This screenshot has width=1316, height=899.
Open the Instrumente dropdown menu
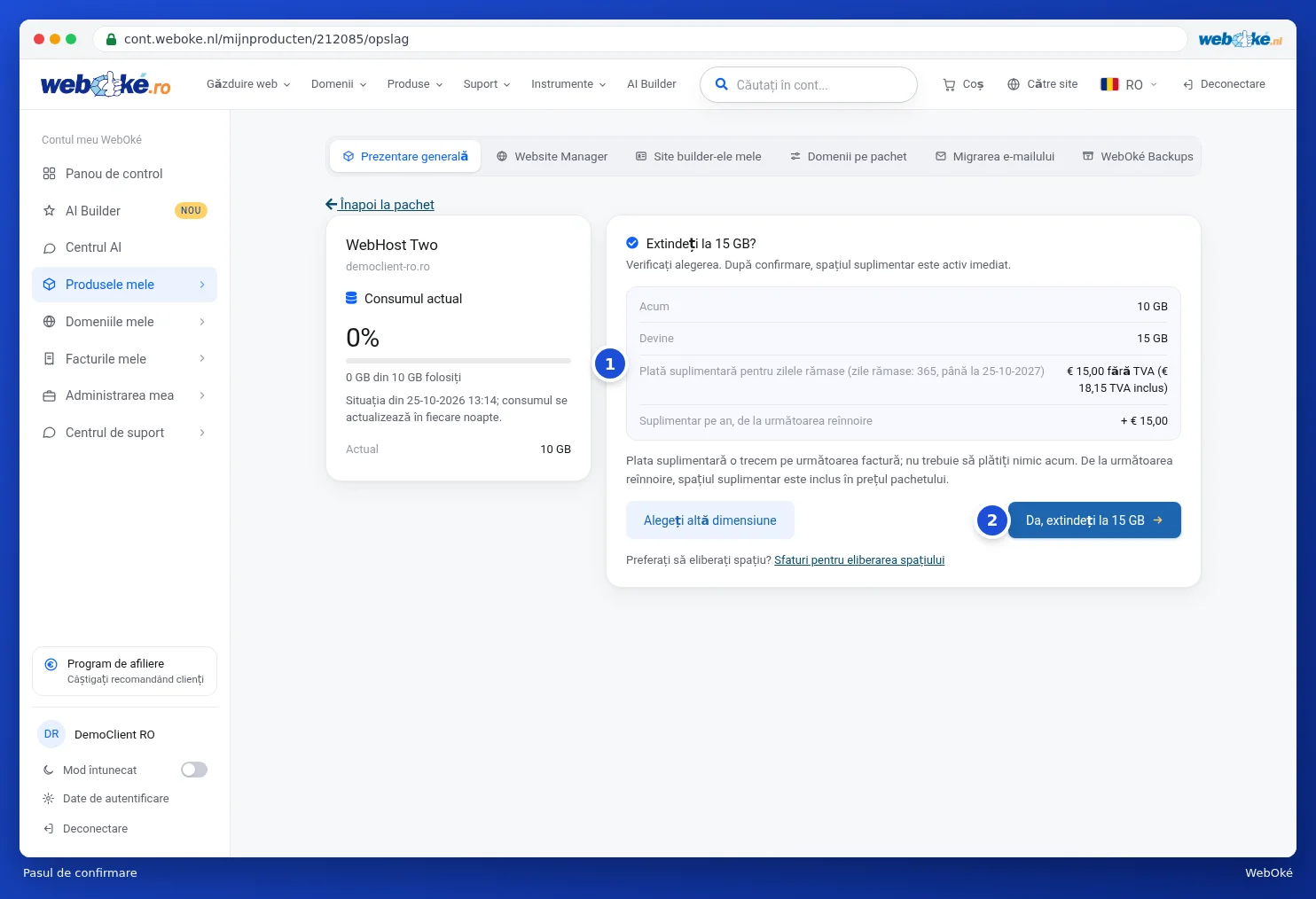pos(568,84)
